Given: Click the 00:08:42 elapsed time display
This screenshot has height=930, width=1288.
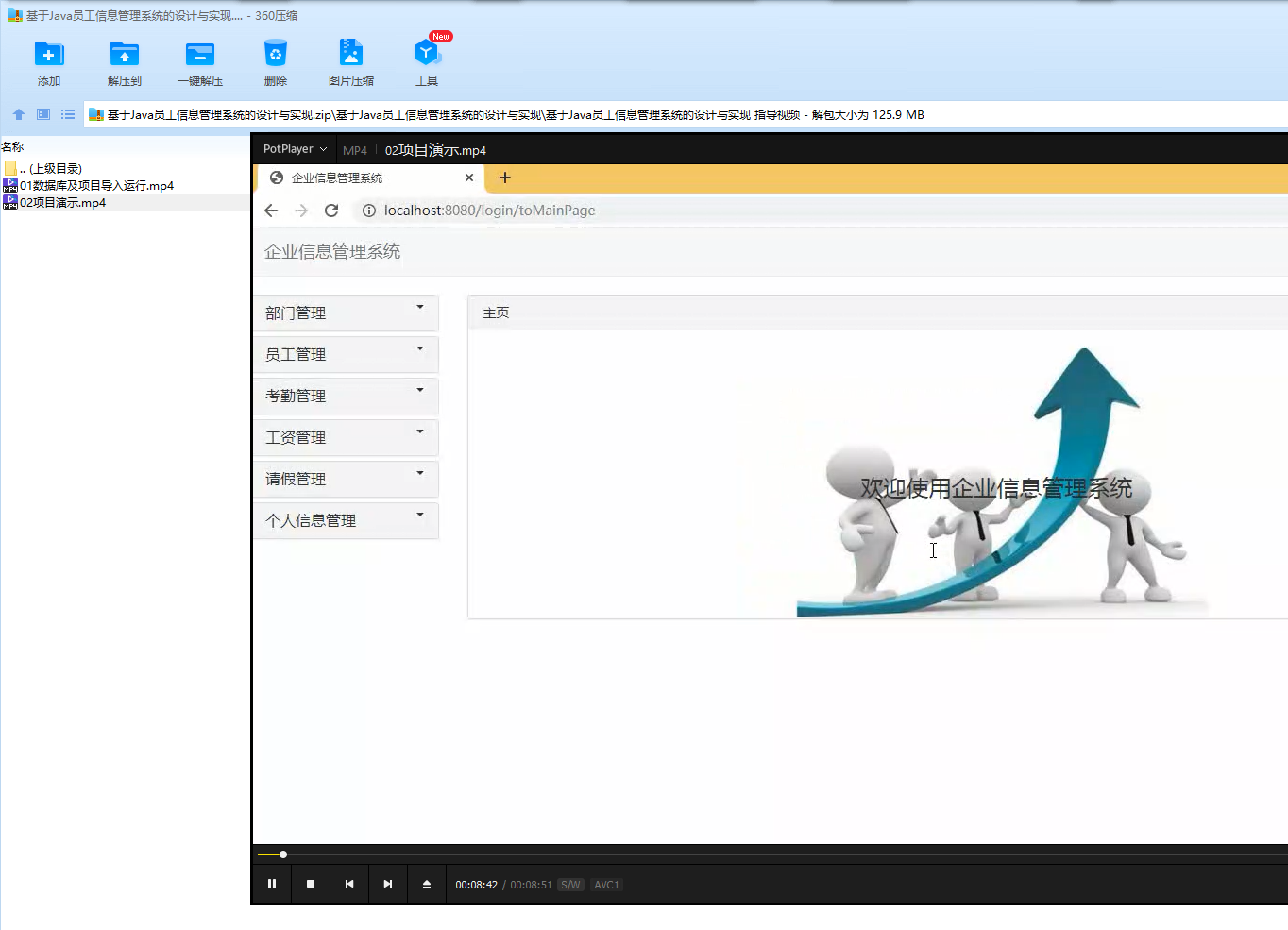Looking at the screenshot, I should [476, 886].
